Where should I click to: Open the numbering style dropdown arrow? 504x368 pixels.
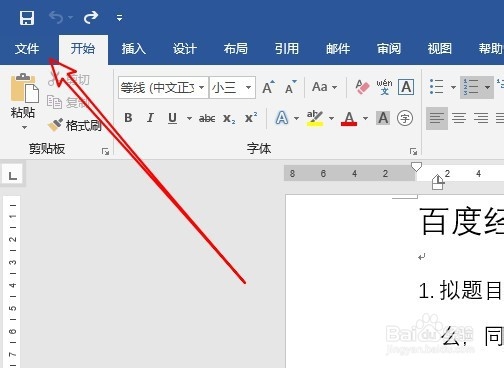[x=487, y=87]
